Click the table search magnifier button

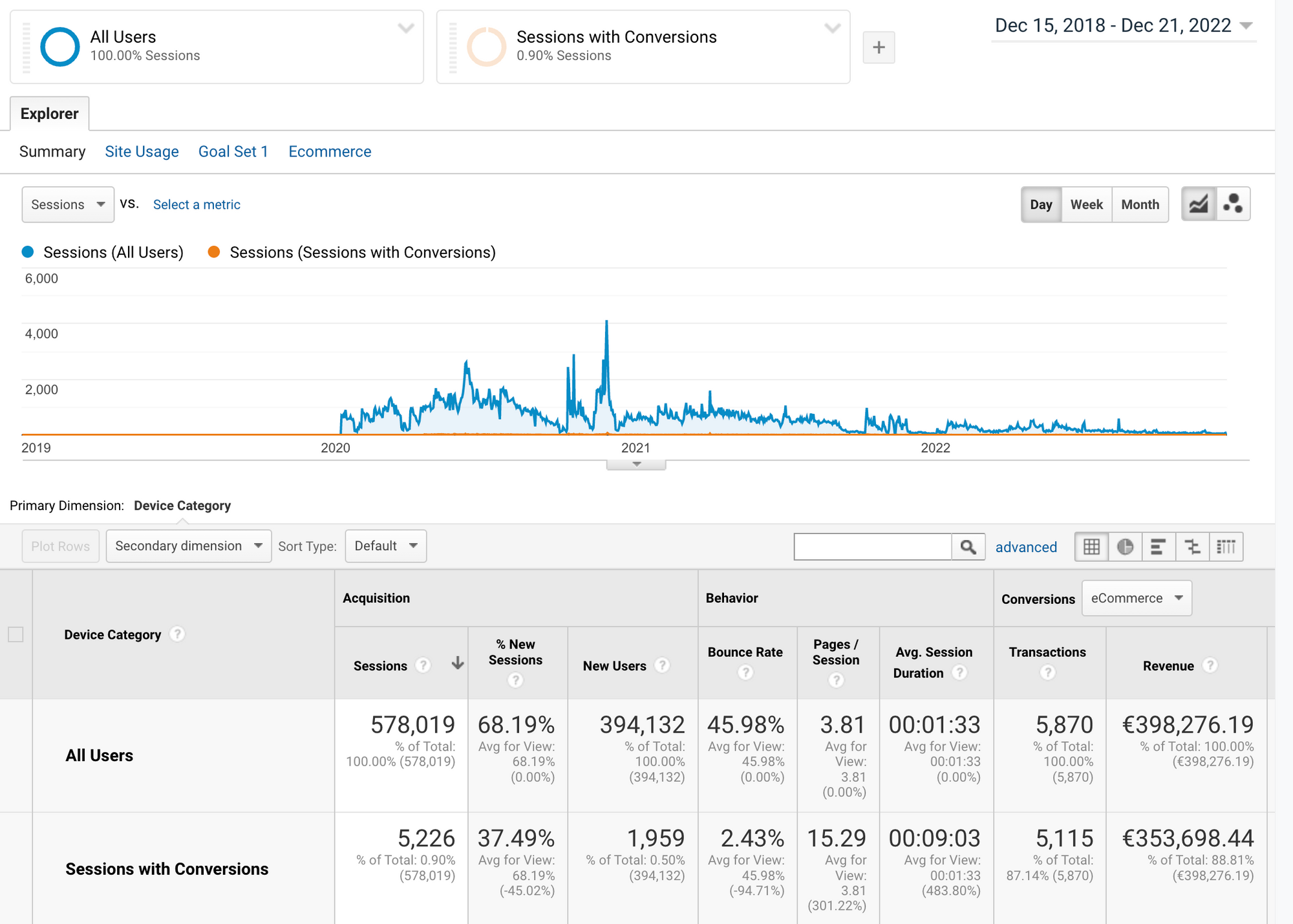click(968, 547)
